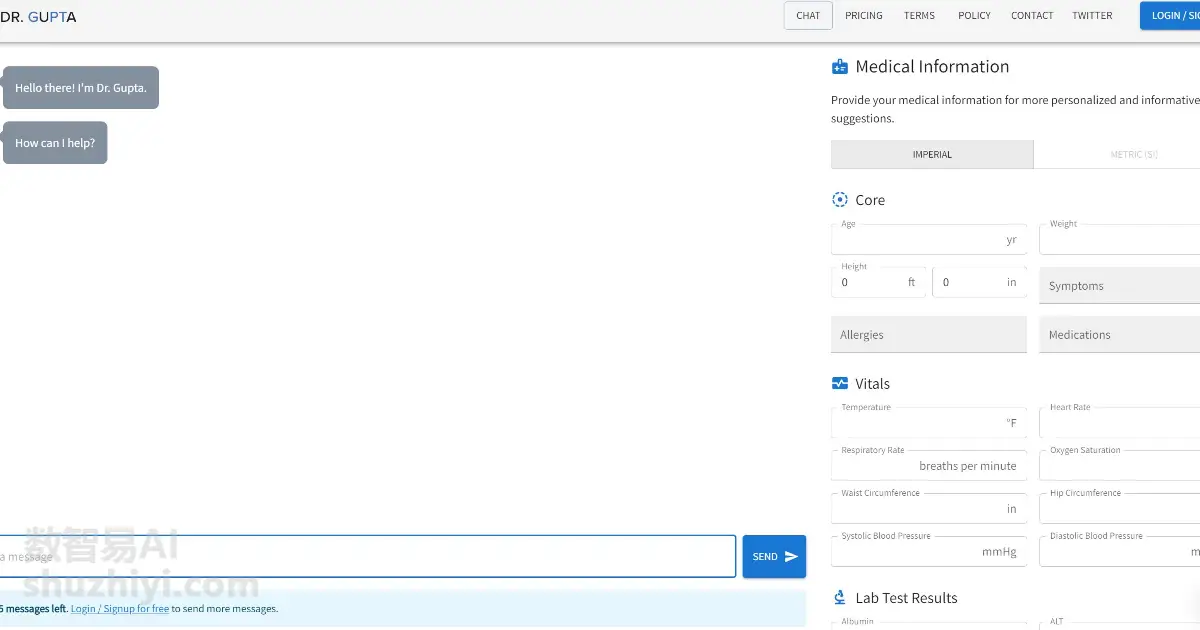Click the Height inches field
This screenshot has width=1200, height=630.
click(x=979, y=282)
